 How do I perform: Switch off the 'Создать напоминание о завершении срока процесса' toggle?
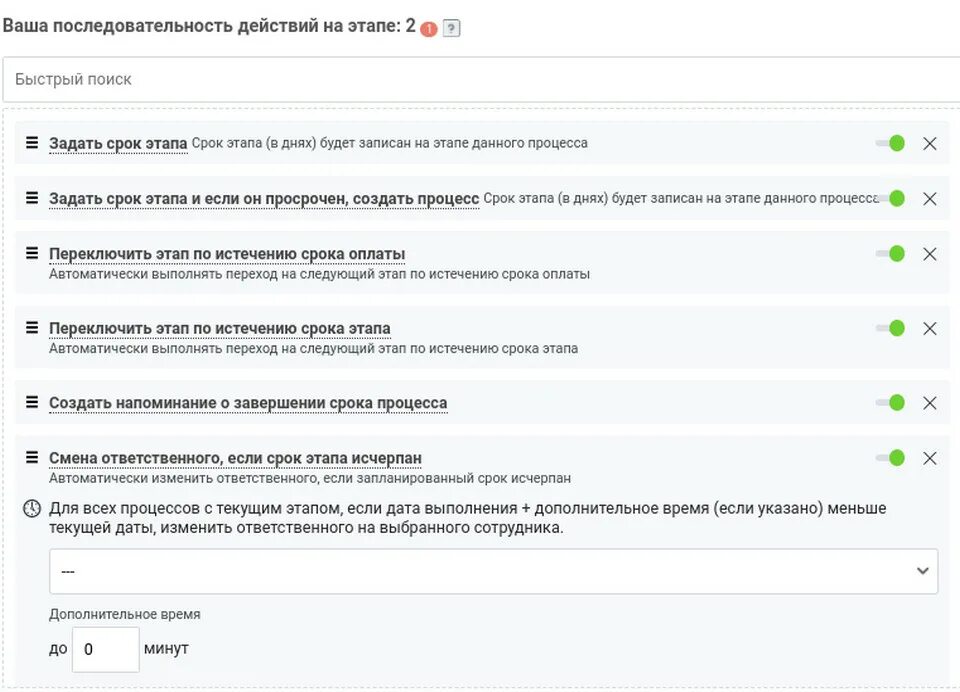(x=890, y=402)
